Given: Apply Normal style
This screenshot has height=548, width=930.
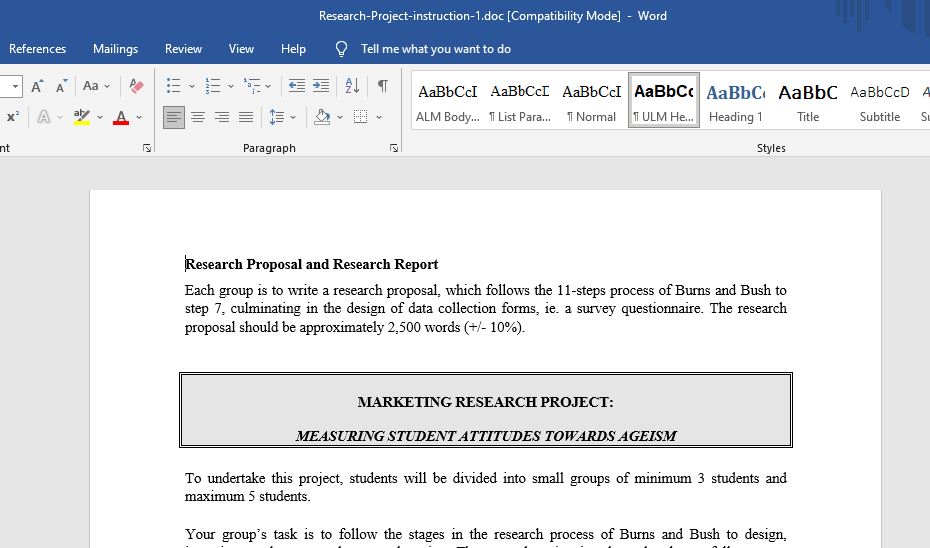Looking at the screenshot, I should 592,100.
